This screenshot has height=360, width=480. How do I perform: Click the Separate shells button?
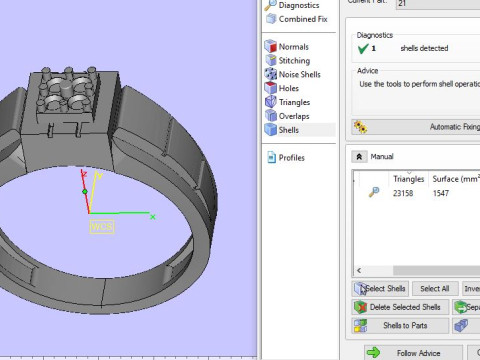(466, 307)
